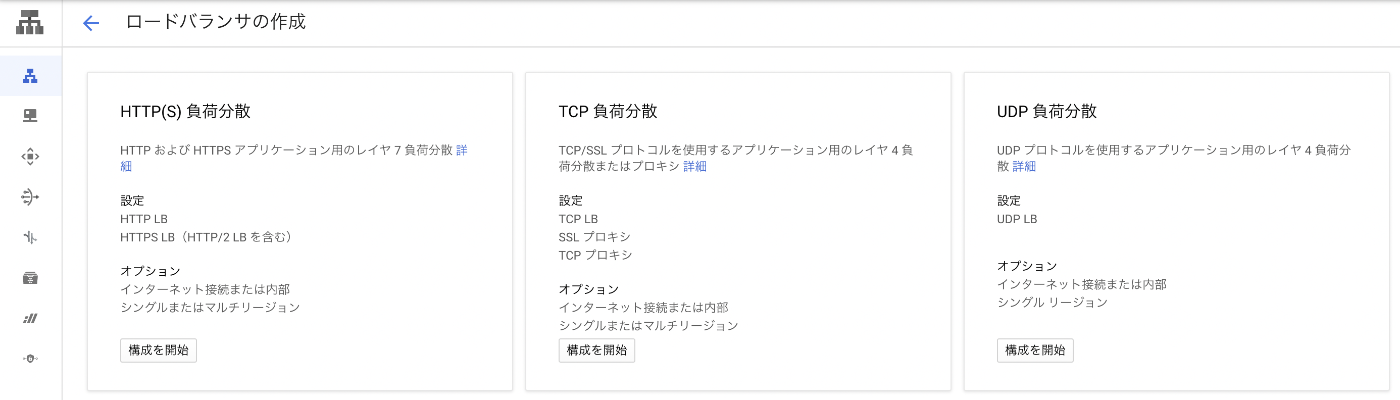1400x400 pixels.
Task: Open the last sidebar icon with shield
Action: (30, 358)
